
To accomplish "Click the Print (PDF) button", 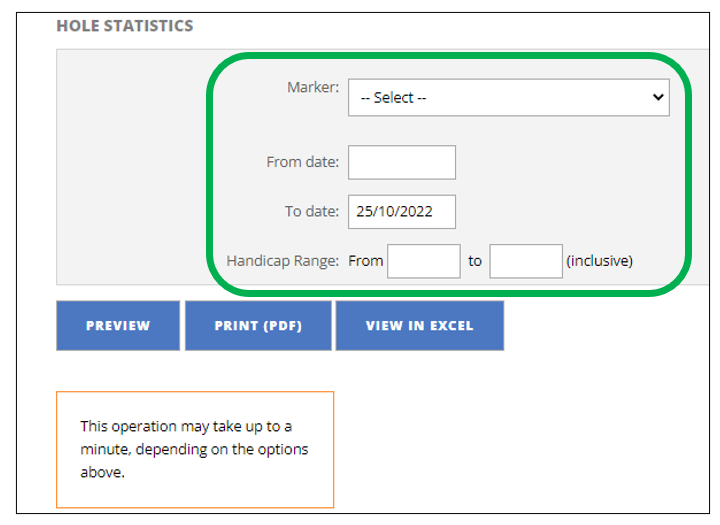I will (x=258, y=326).
